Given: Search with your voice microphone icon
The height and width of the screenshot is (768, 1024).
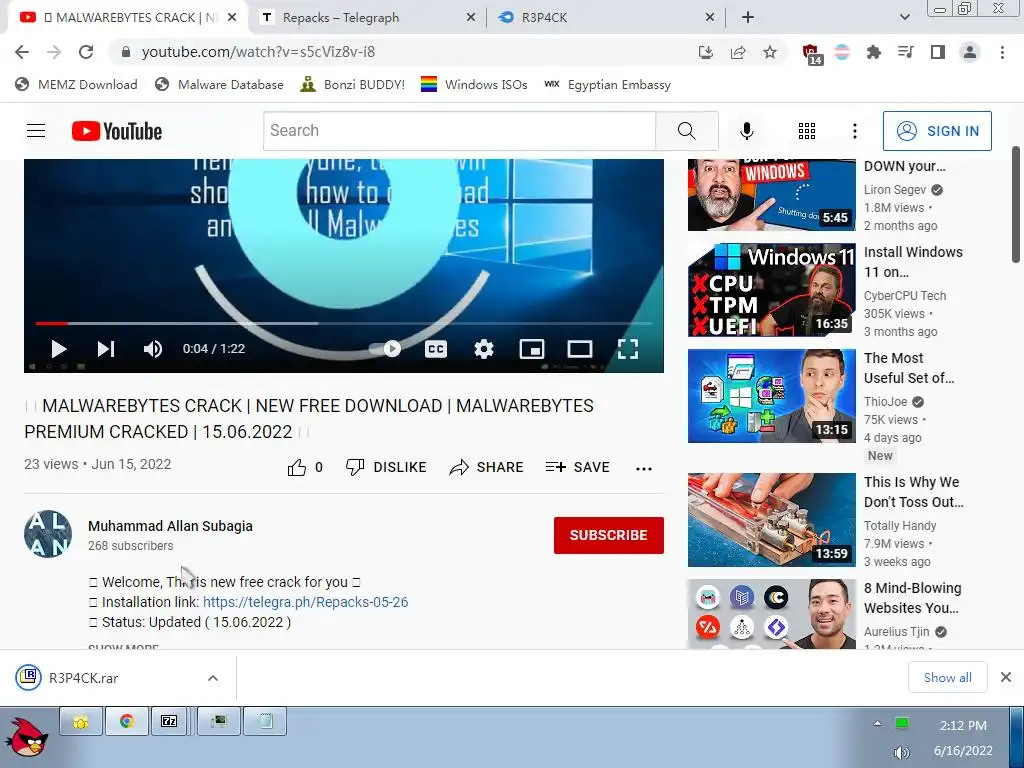Looking at the screenshot, I should click(746, 131).
